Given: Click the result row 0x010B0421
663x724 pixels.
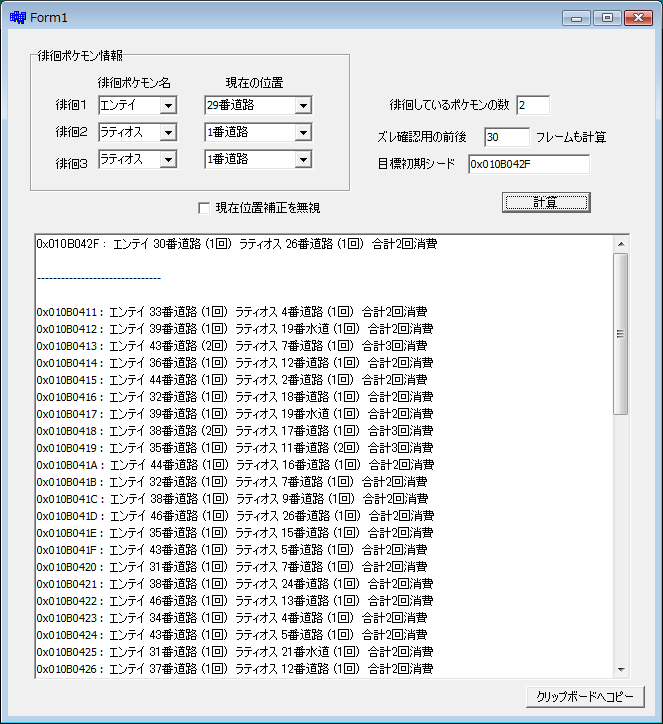Looking at the screenshot, I should [235, 584].
